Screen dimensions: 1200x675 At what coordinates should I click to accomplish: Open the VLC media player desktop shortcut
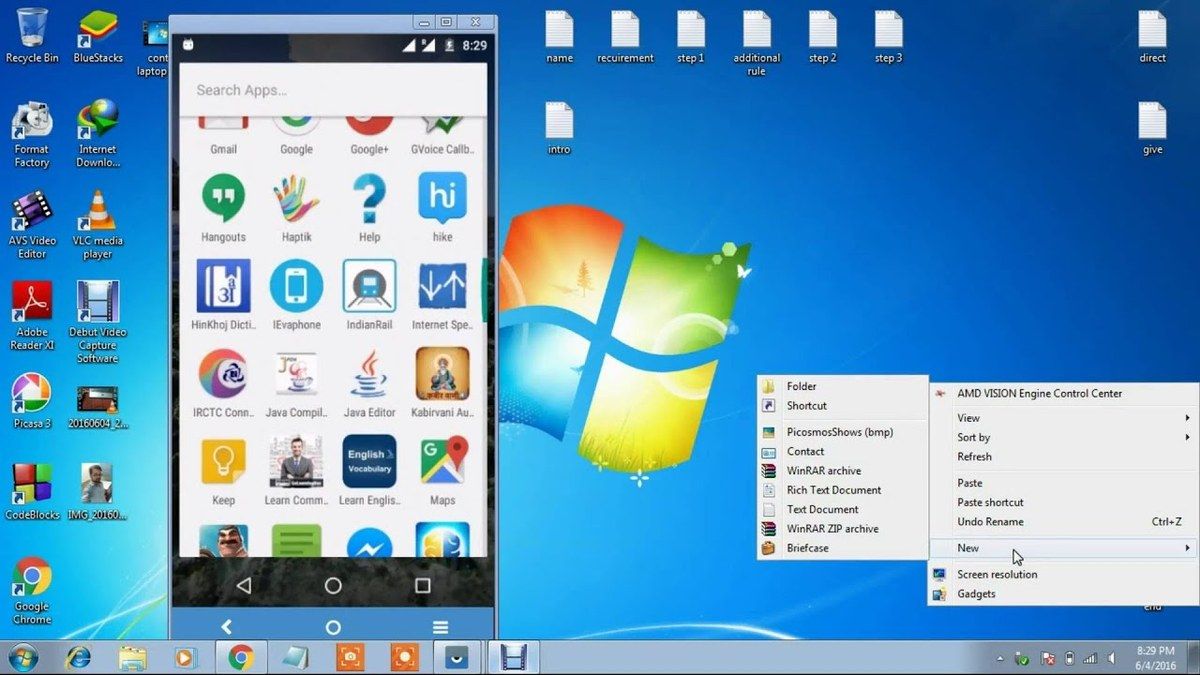click(x=98, y=226)
